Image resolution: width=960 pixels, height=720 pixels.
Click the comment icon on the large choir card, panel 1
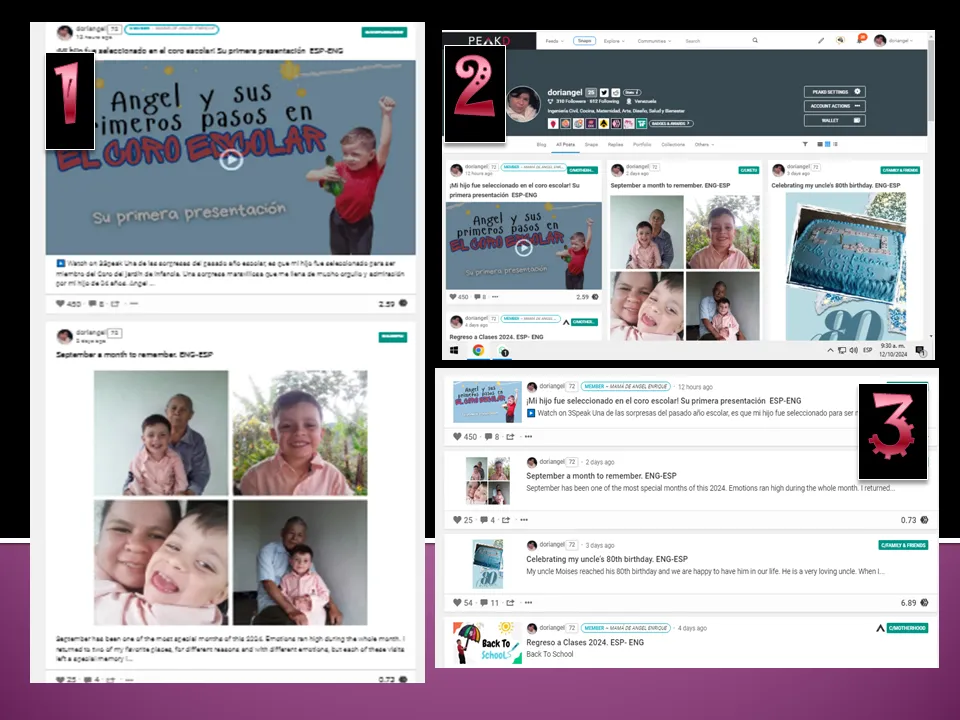(92, 304)
